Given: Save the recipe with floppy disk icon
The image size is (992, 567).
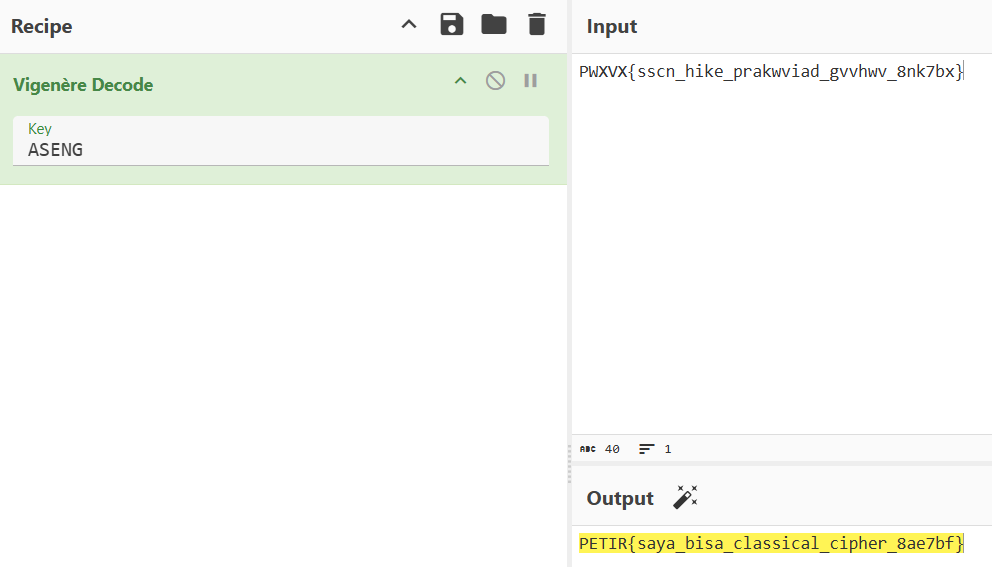Looking at the screenshot, I should point(452,25).
